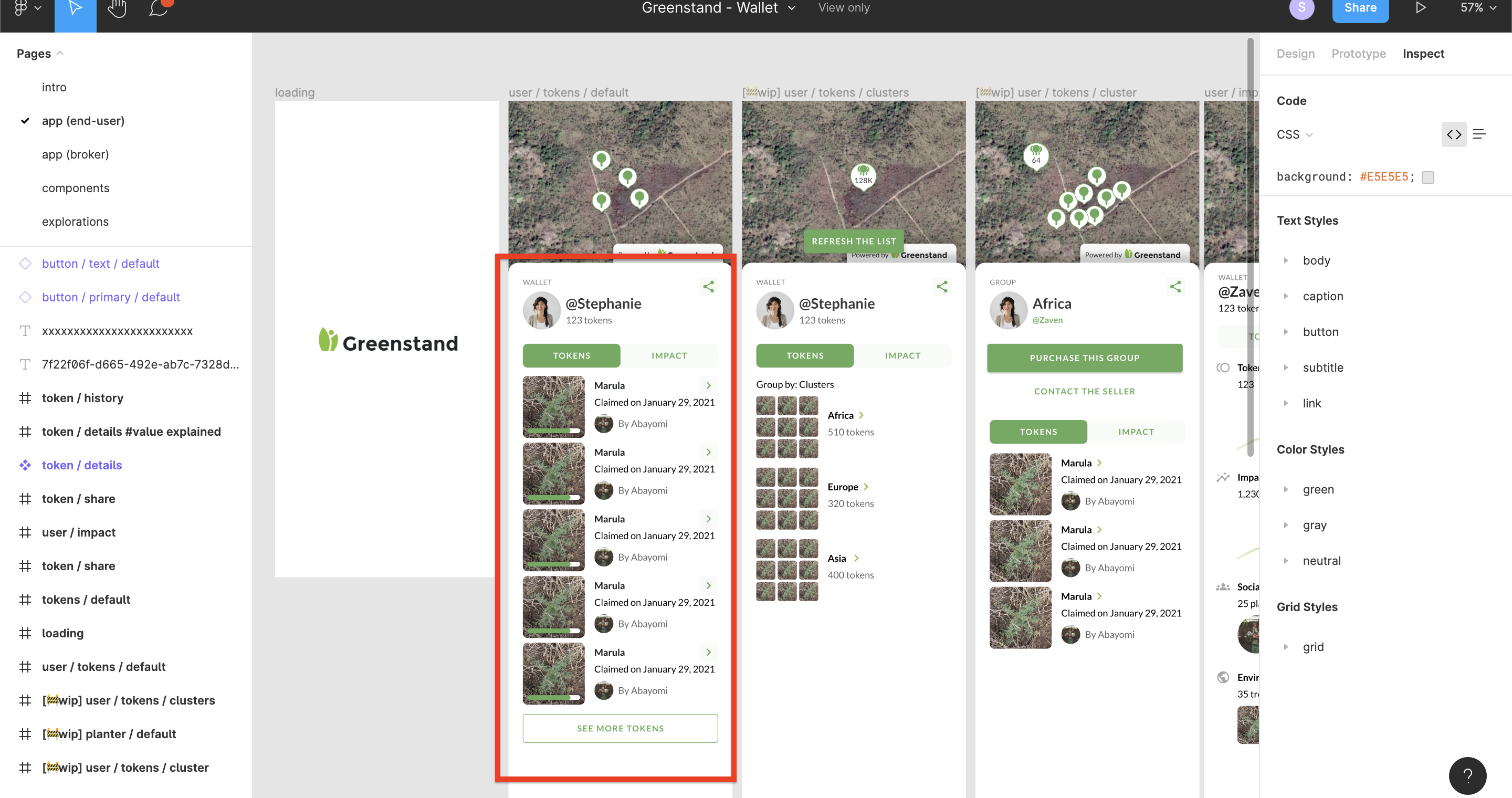Switch code panel to table view icon
This screenshot has height=798, width=1512.
click(1479, 134)
